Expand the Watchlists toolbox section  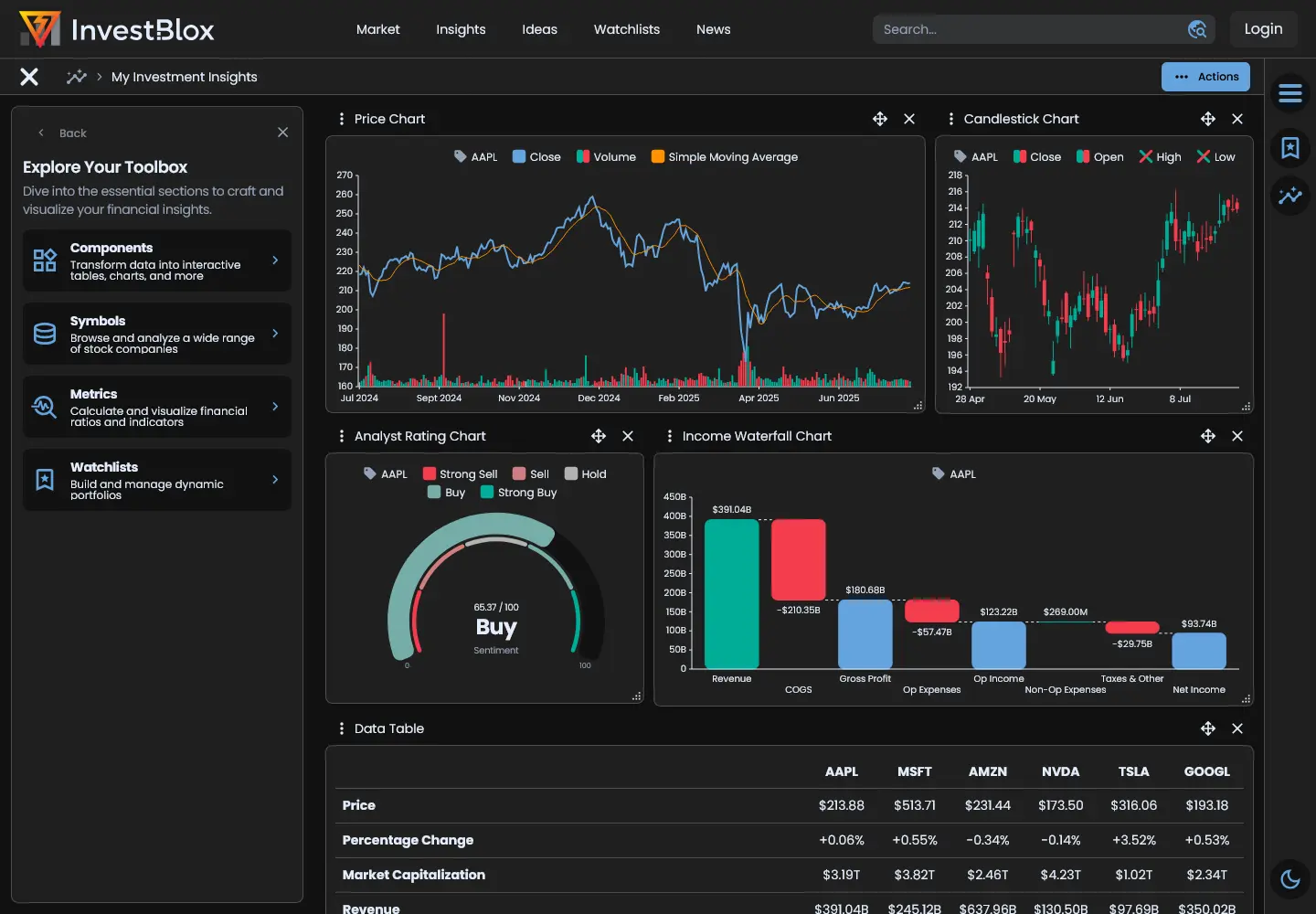click(157, 480)
